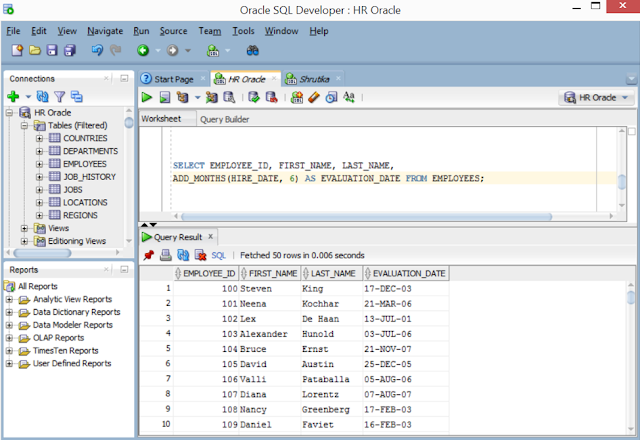Collapse the Tables (Filtered) node
The image size is (640, 440).
click(24, 125)
